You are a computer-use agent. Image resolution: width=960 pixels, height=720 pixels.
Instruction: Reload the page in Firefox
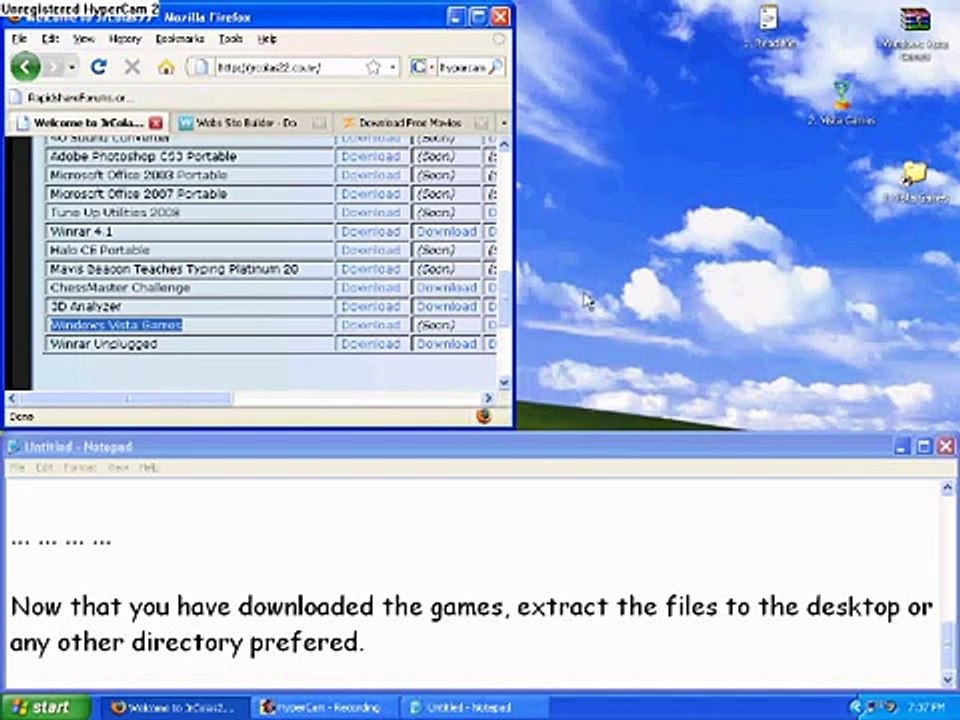click(x=99, y=67)
